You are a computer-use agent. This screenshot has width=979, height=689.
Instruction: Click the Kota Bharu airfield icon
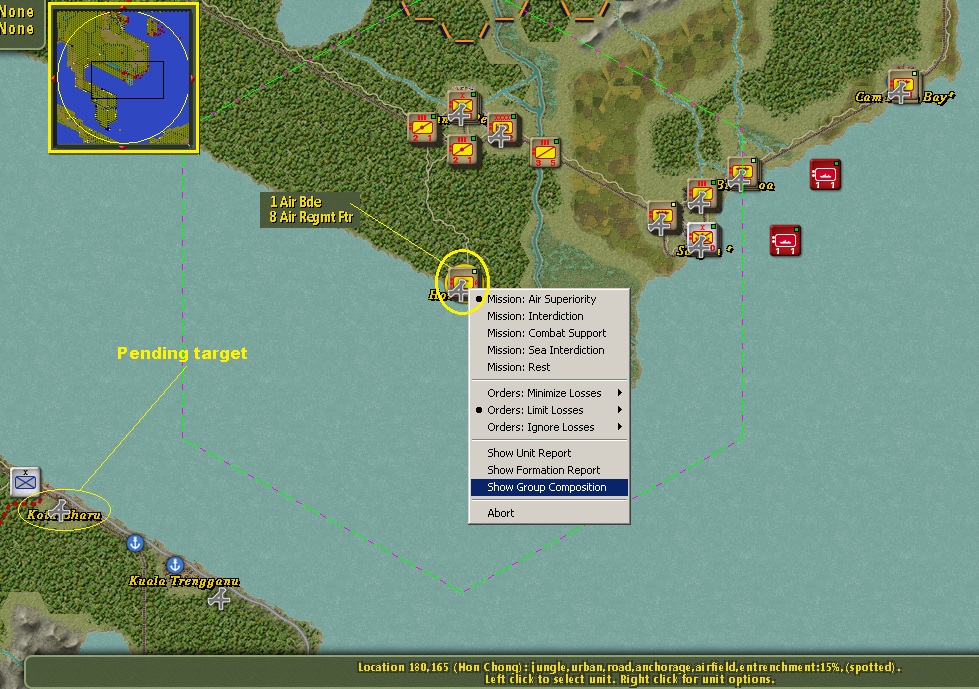pos(59,511)
